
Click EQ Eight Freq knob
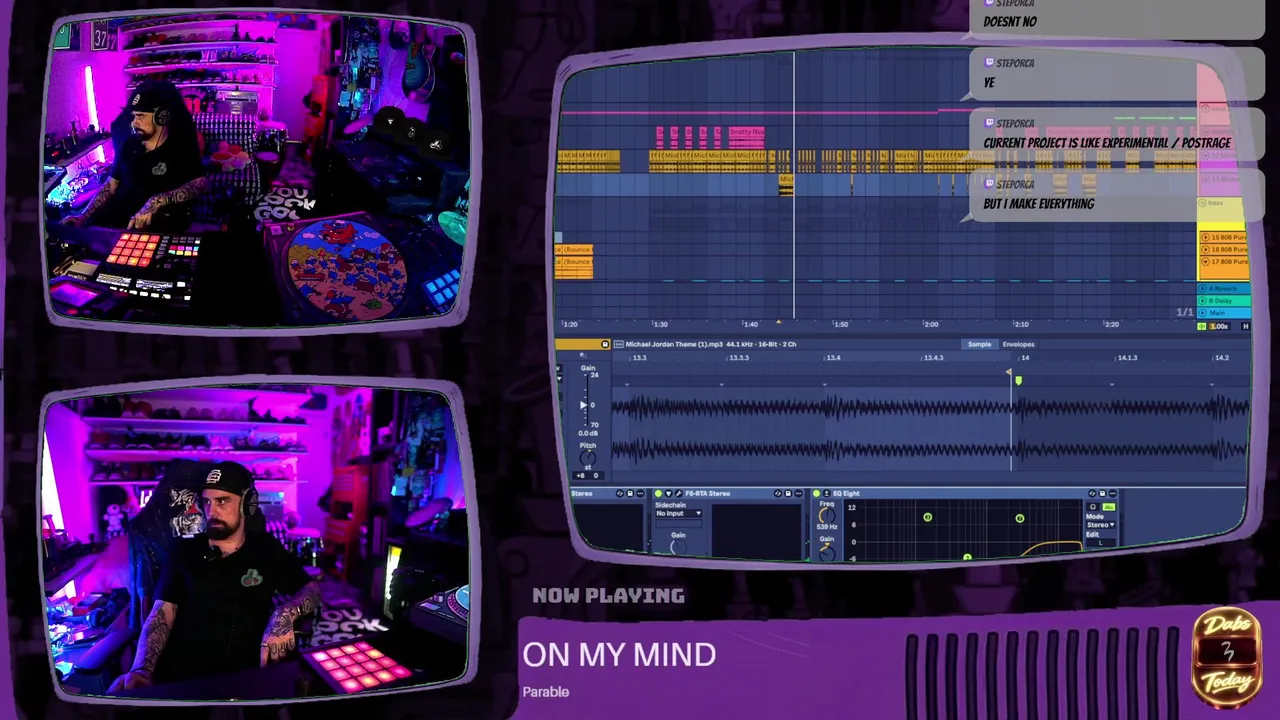coord(827,515)
